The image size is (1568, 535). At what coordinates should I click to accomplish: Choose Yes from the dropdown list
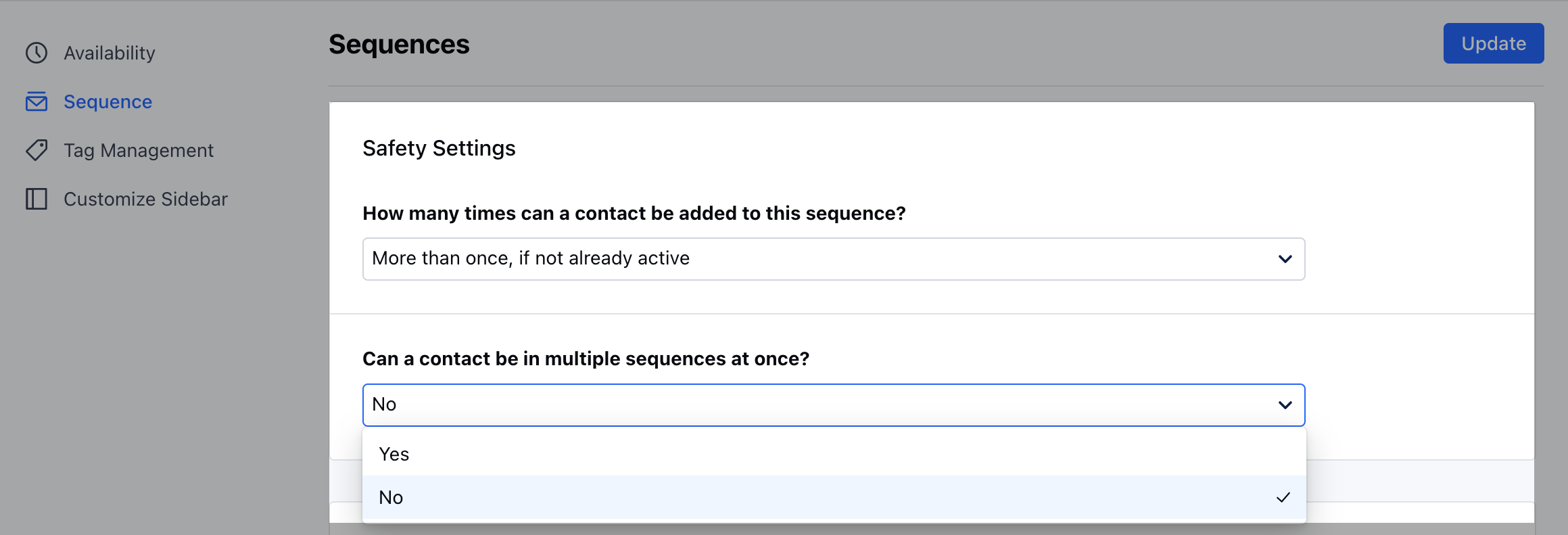coord(834,454)
